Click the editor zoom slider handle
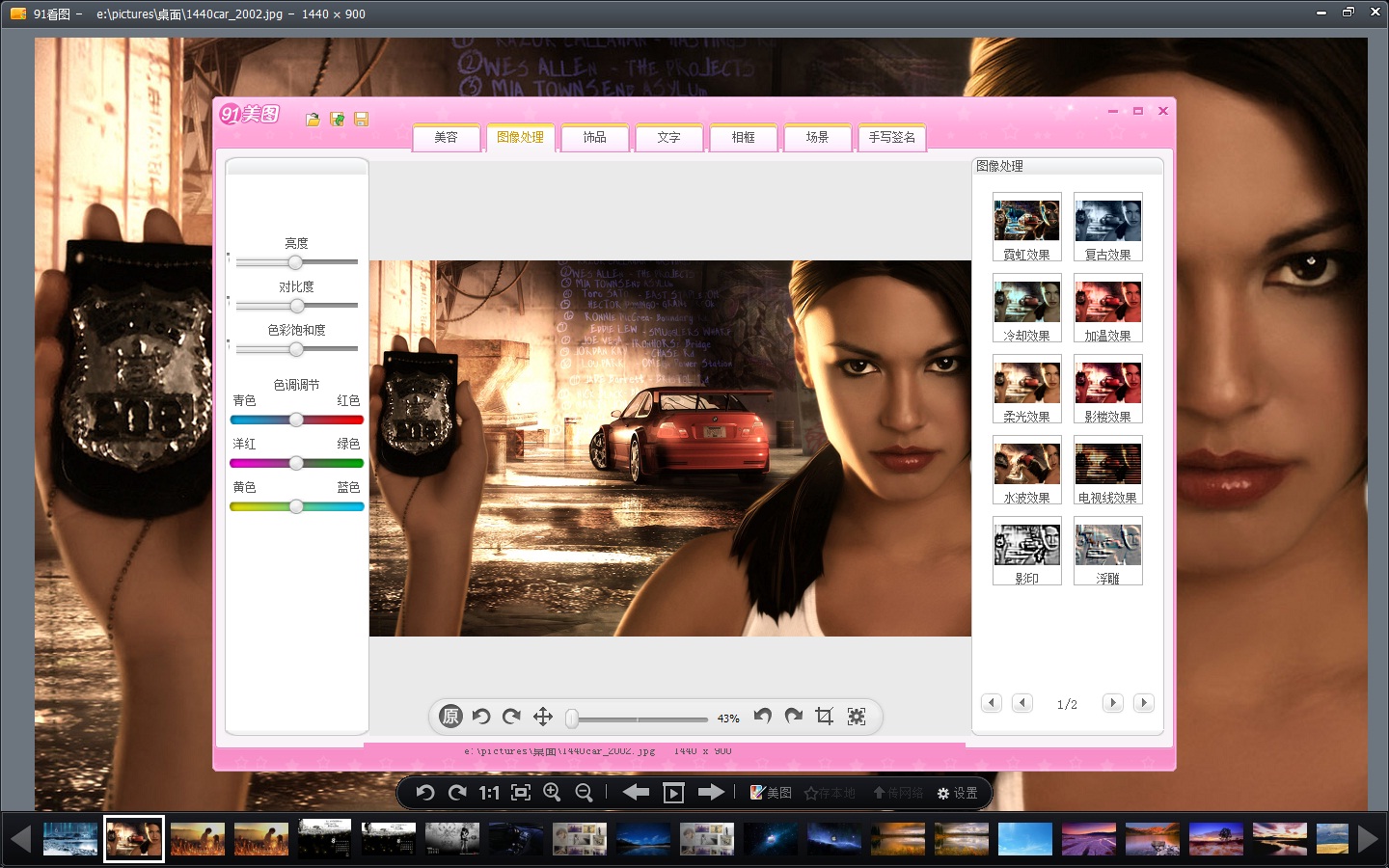Screen dimensions: 1389x868 click(572, 719)
